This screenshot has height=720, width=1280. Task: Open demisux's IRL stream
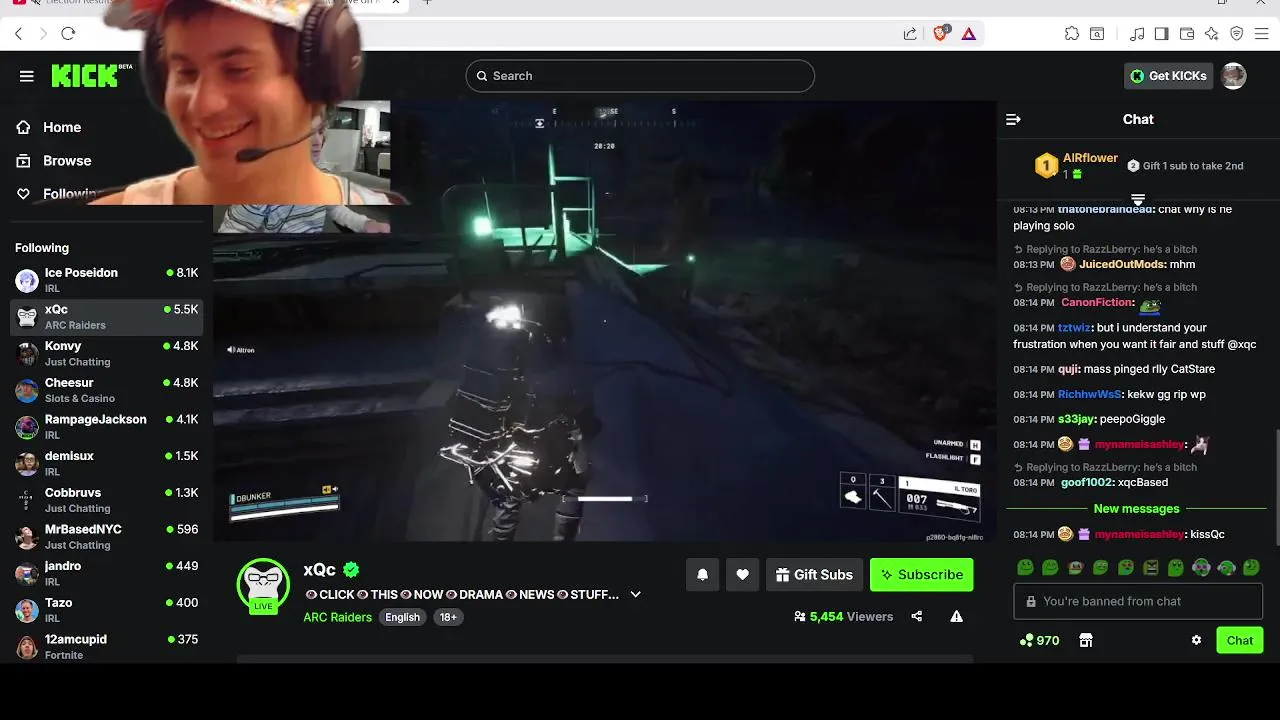click(107, 463)
